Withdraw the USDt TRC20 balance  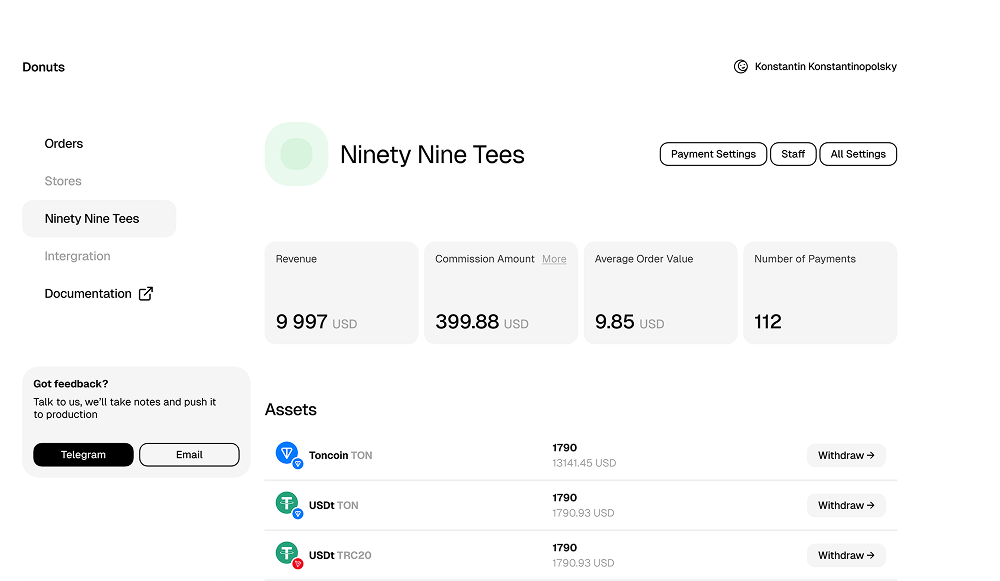point(846,555)
